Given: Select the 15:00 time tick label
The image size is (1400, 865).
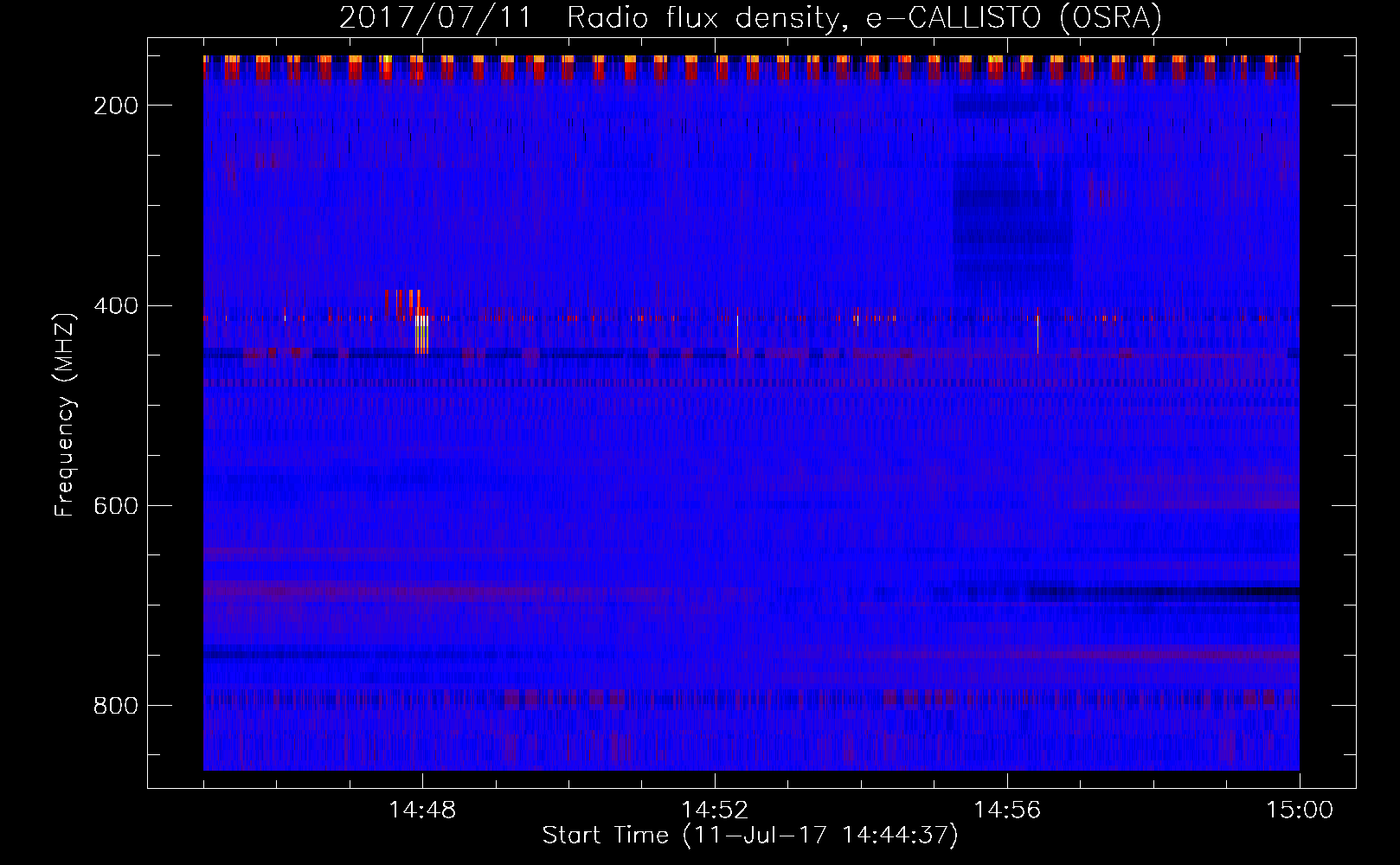Looking at the screenshot, I should (1300, 810).
